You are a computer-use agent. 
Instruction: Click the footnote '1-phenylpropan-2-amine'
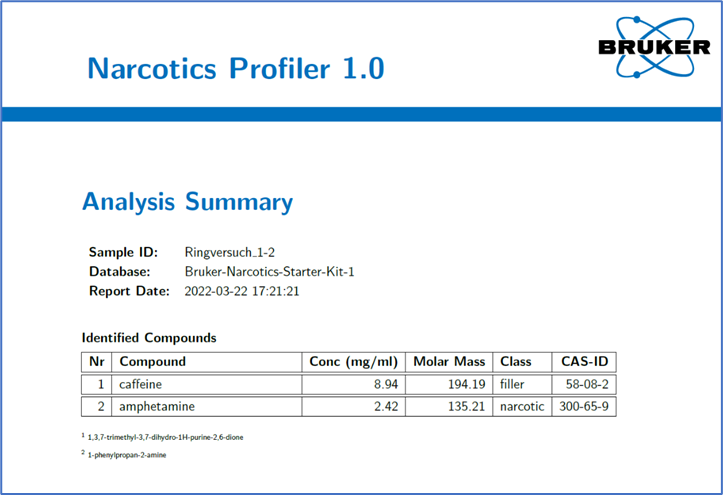[127, 455]
